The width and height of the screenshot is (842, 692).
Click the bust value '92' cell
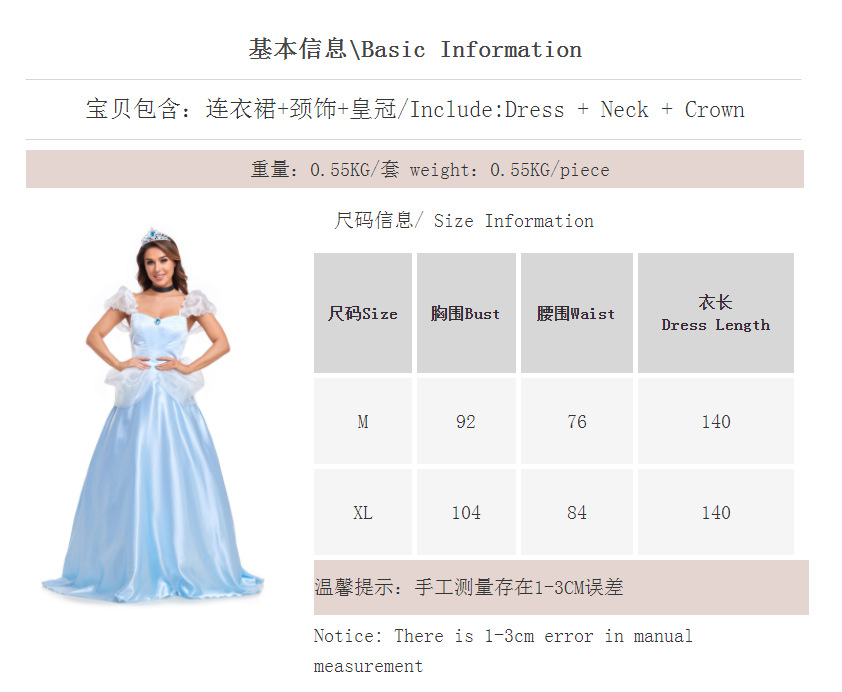pyautogui.click(x=466, y=421)
